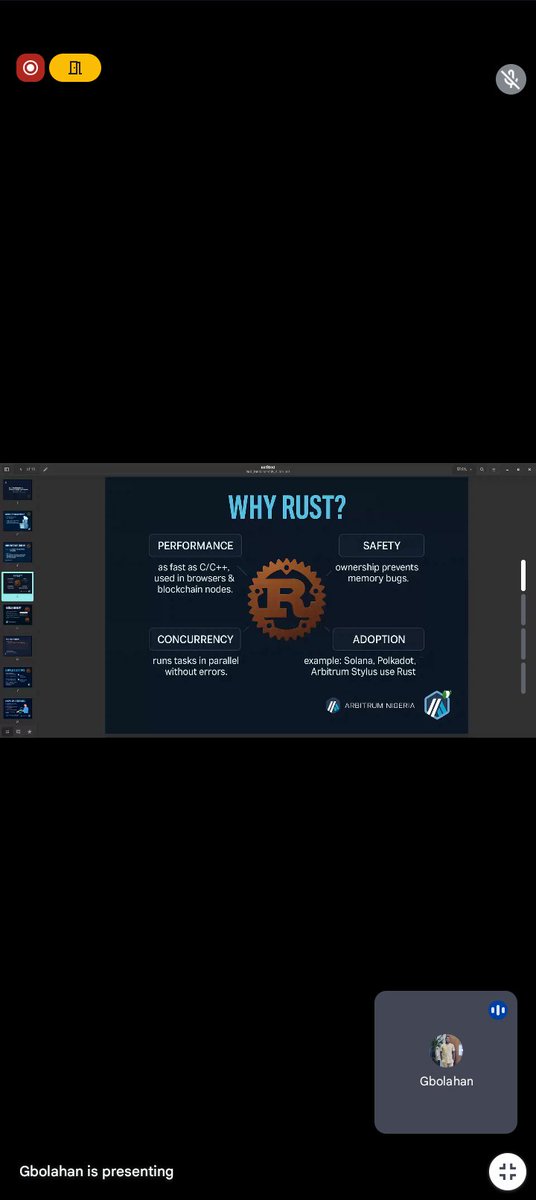Click the PERFORMANCE label on the slide
The image size is (536, 1200).
[195, 545]
